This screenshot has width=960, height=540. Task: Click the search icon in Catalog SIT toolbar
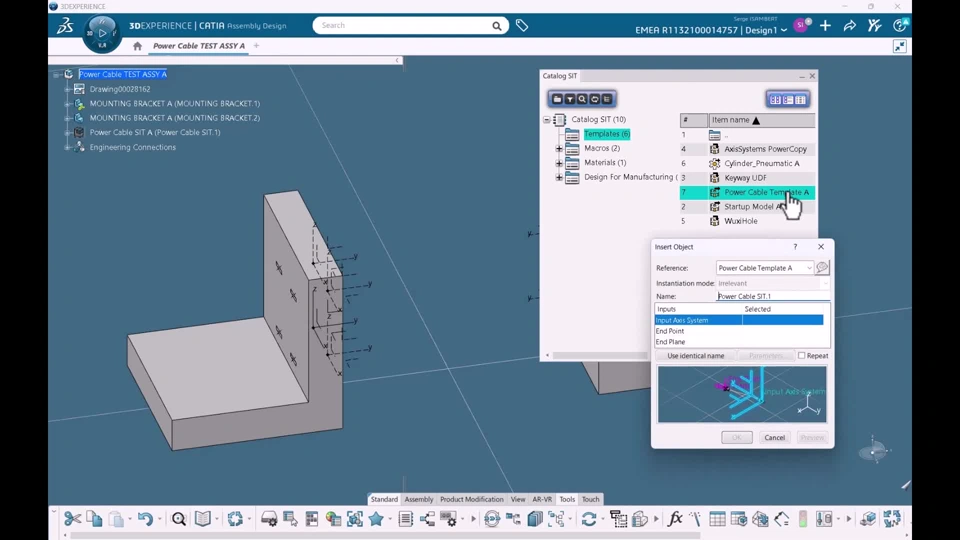point(582,99)
